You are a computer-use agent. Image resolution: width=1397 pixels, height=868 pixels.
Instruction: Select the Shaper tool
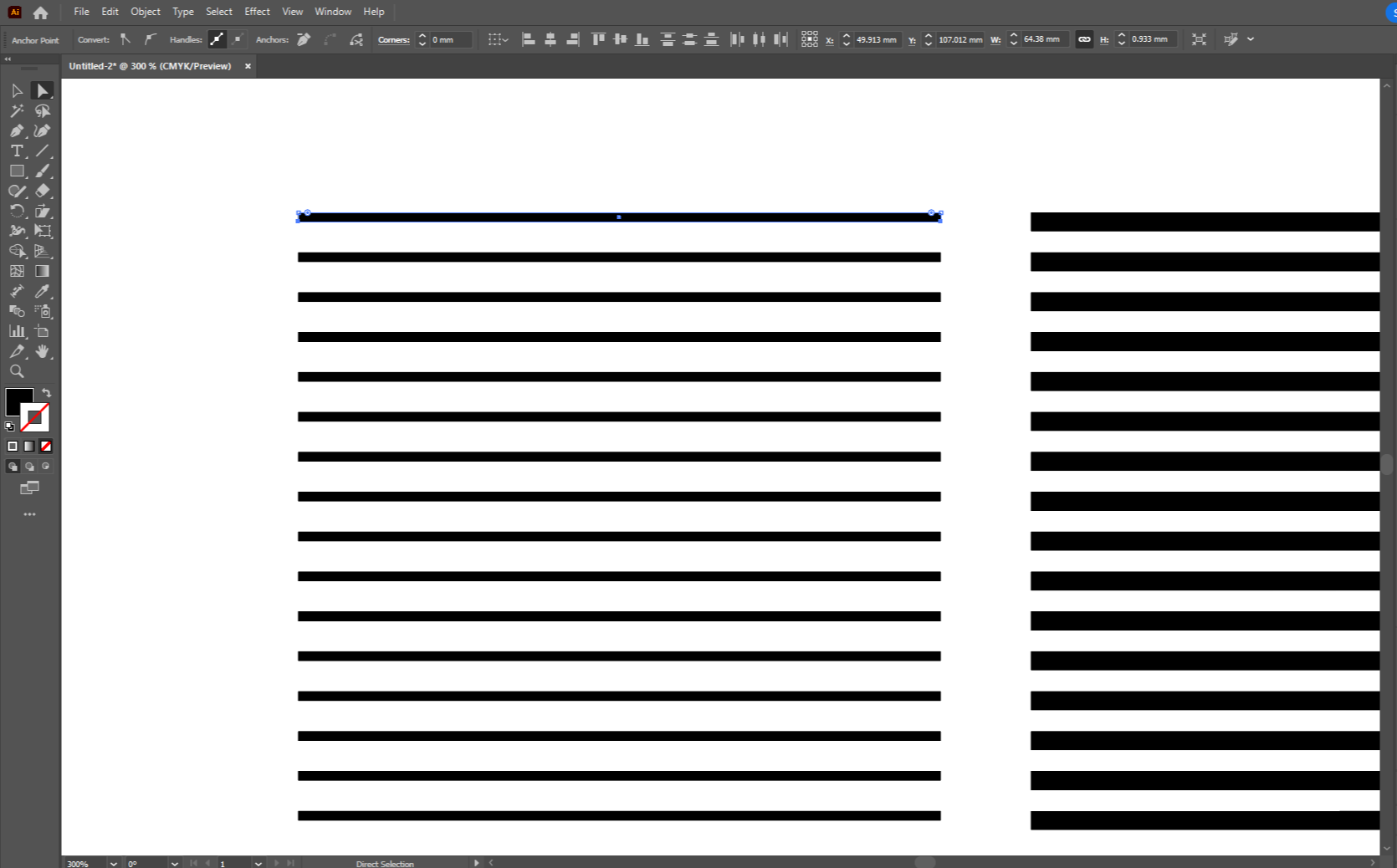click(x=17, y=191)
